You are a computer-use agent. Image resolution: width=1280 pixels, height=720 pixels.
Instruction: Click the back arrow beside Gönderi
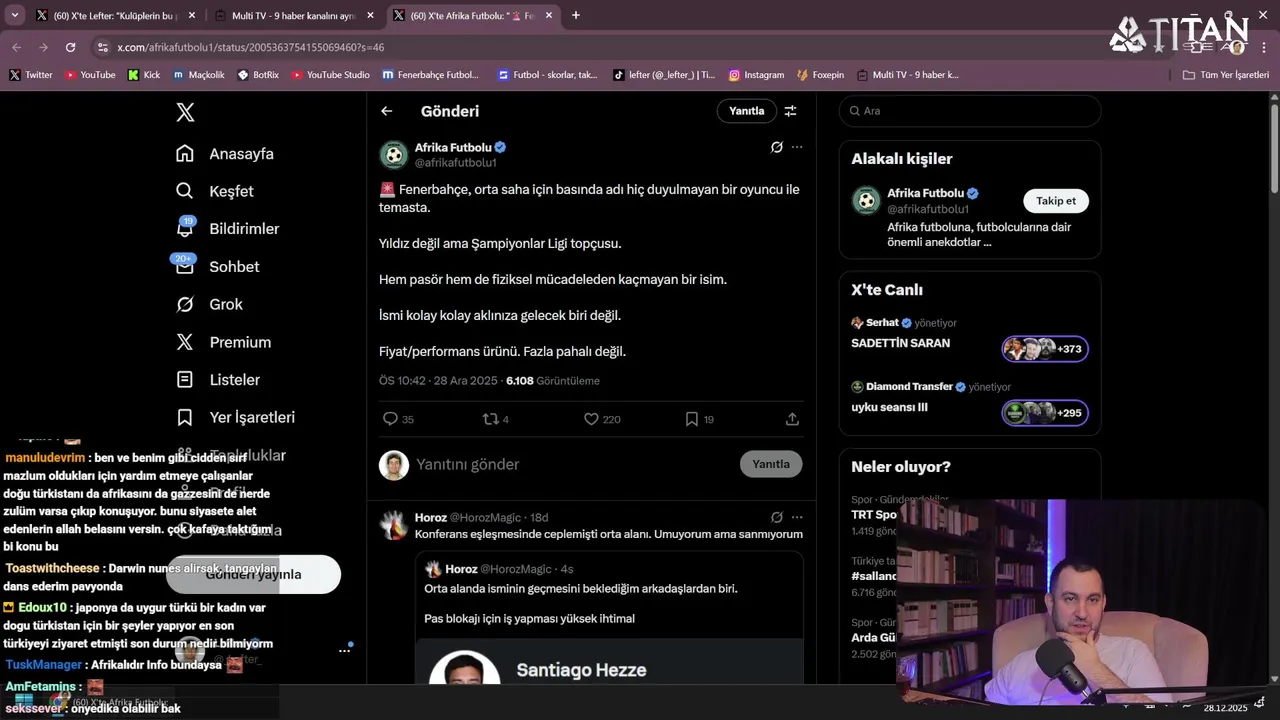tap(387, 111)
